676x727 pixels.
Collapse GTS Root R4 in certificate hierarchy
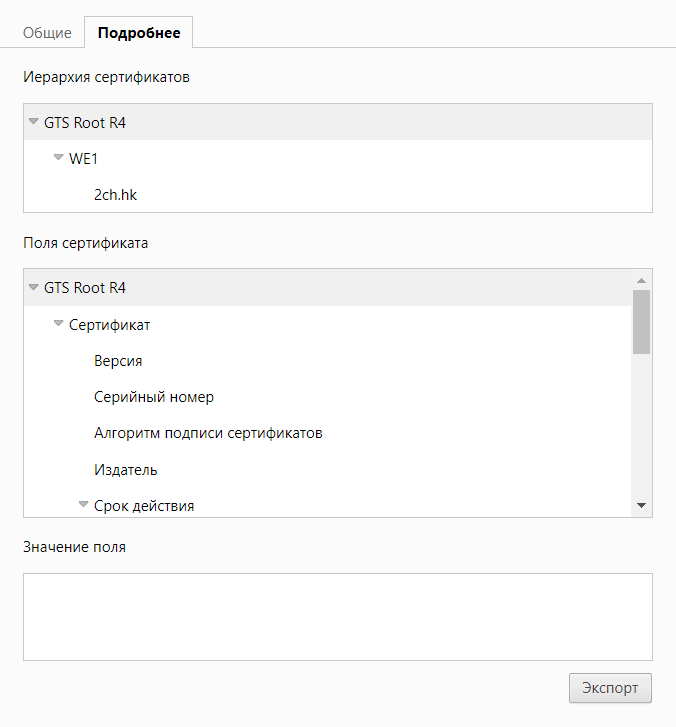tap(33, 122)
